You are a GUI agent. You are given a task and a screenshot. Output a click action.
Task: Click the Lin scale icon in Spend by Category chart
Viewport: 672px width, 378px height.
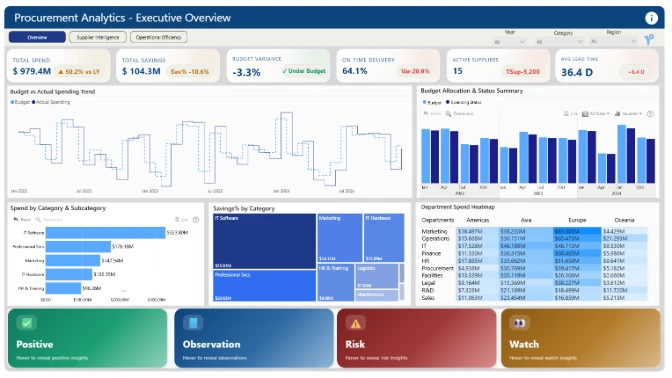point(177,219)
